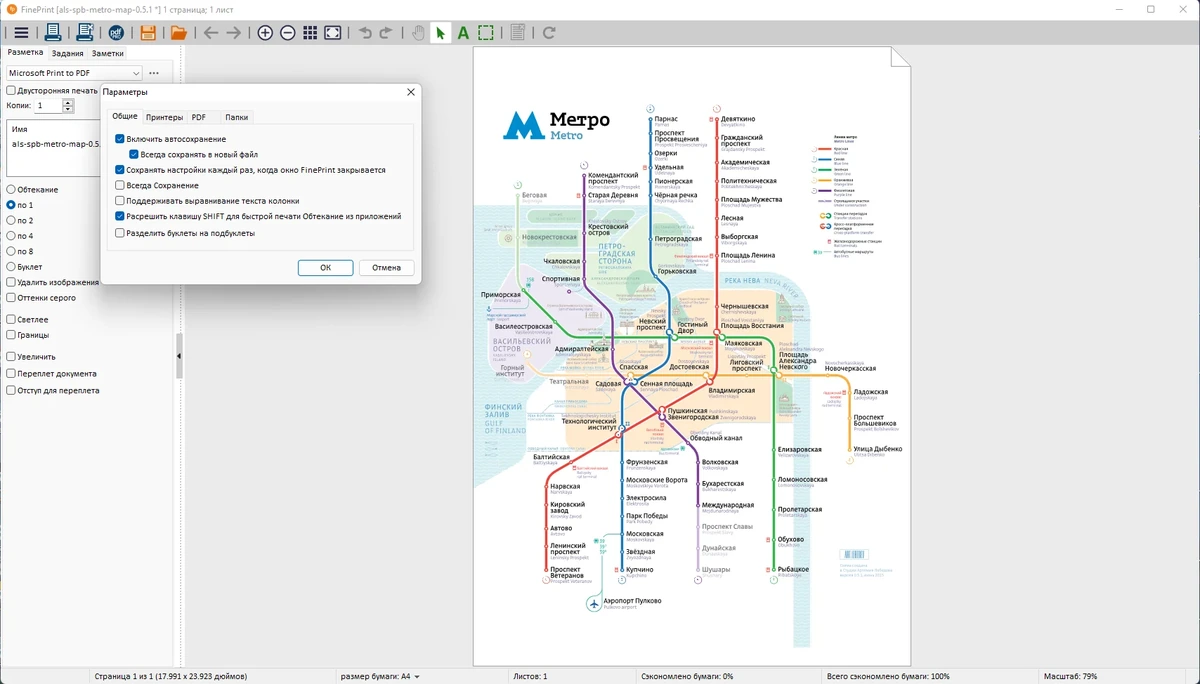Viewport: 1200px width, 684px height.
Task: Click the metro map page preview
Action: (x=692, y=356)
